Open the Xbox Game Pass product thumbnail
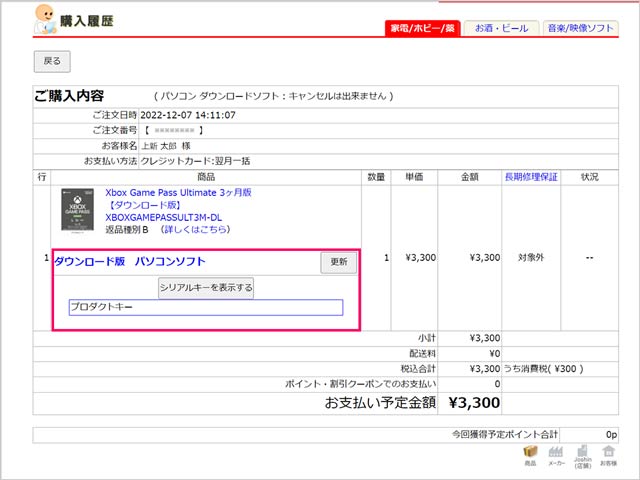 tap(78, 210)
